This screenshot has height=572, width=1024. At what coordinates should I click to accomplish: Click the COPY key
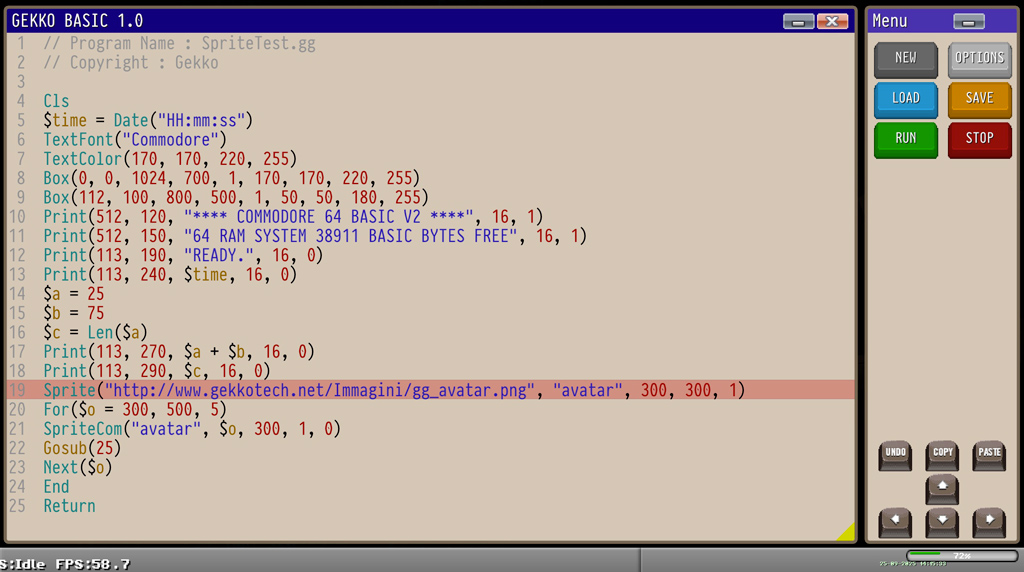(942, 455)
